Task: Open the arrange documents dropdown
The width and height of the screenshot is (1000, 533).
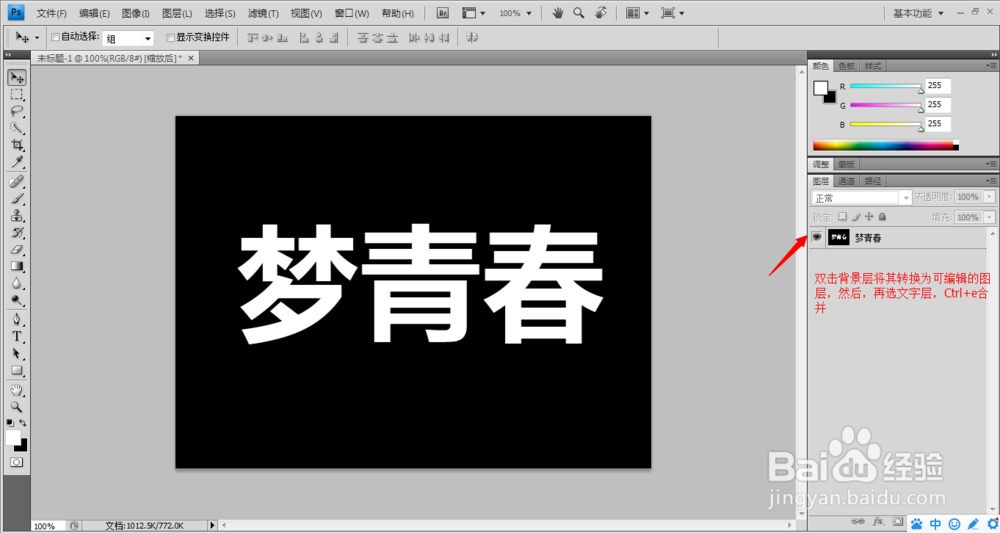Action: click(x=638, y=13)
